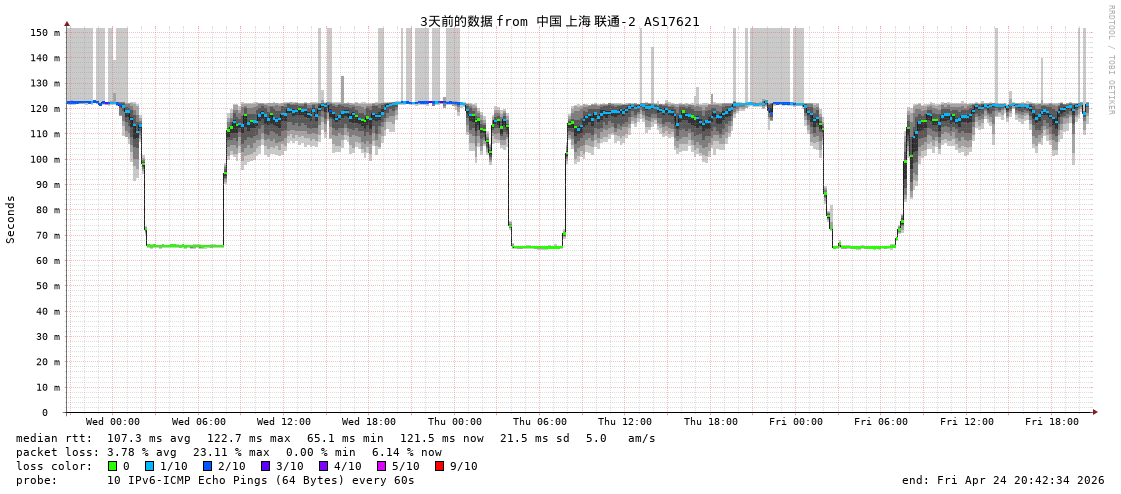Click the median rtt statistics row

335,438
